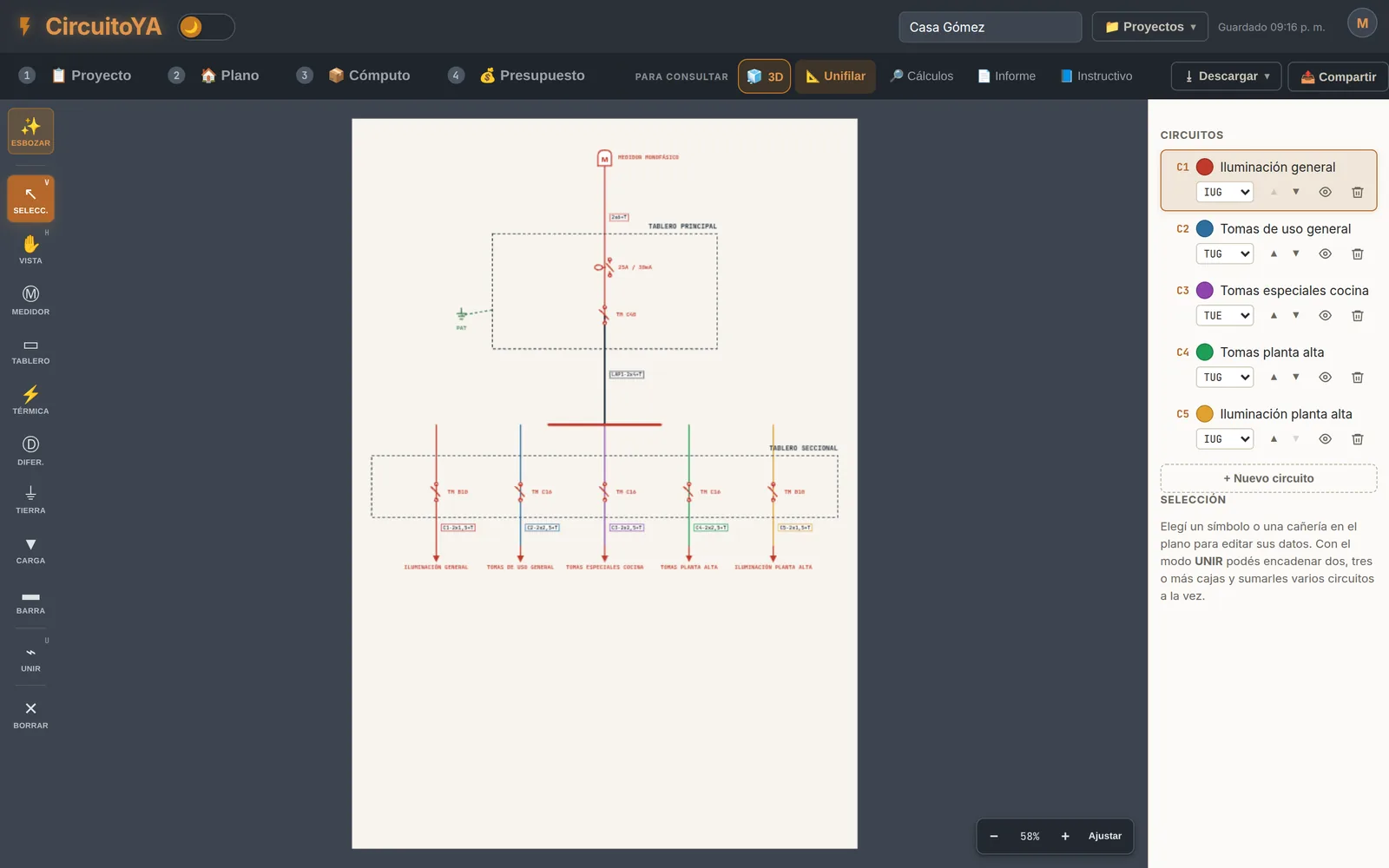Screen dimensions: 1389x868
Task: Activate the Borrar delete tool
Action: click(x=30, y=714)
